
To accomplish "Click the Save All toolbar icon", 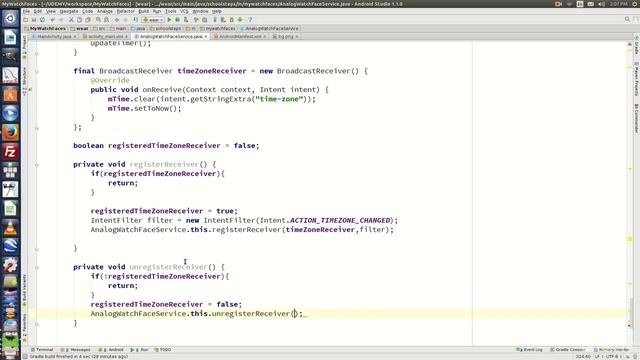I will click(34, 20).
